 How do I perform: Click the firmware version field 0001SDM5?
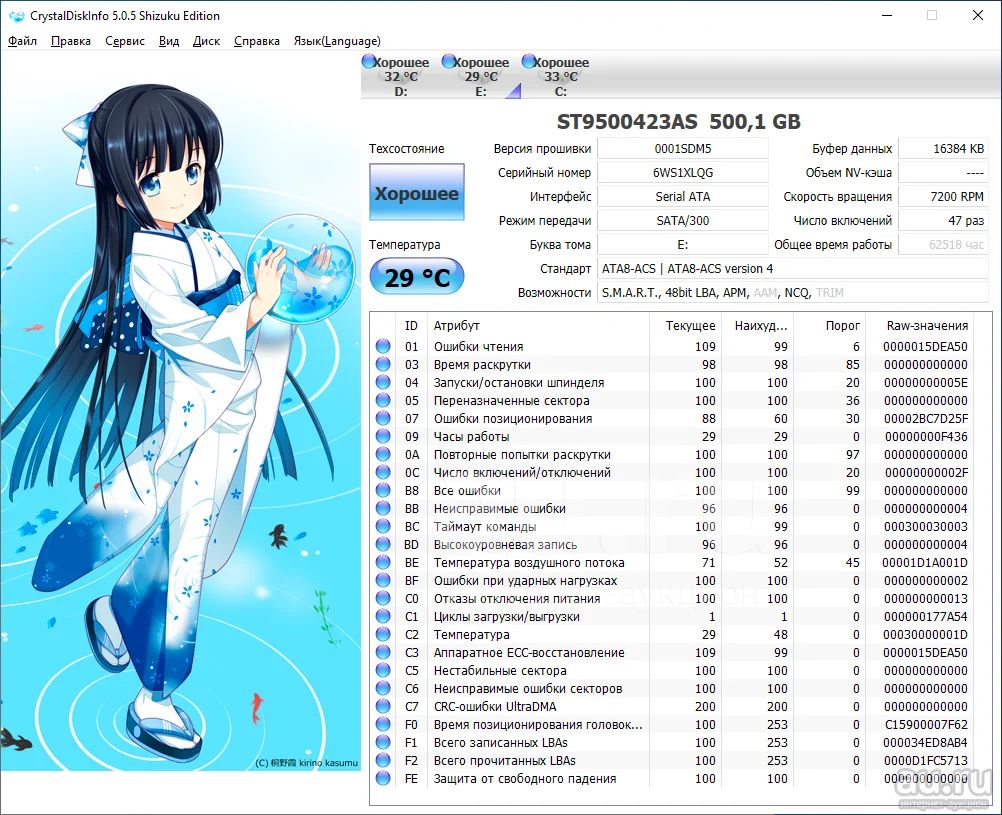682,148
